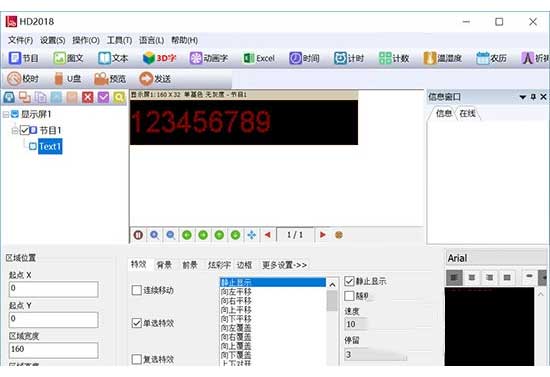Open the 校时 time sync tool
The image size is (550, 377).
[23, 79]
